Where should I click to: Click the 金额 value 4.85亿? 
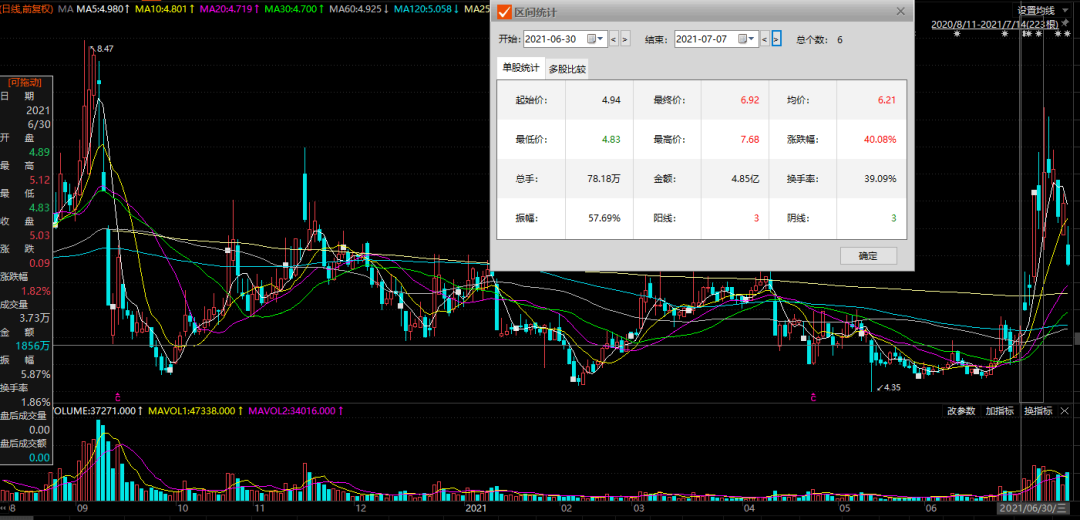coord(745,178)
